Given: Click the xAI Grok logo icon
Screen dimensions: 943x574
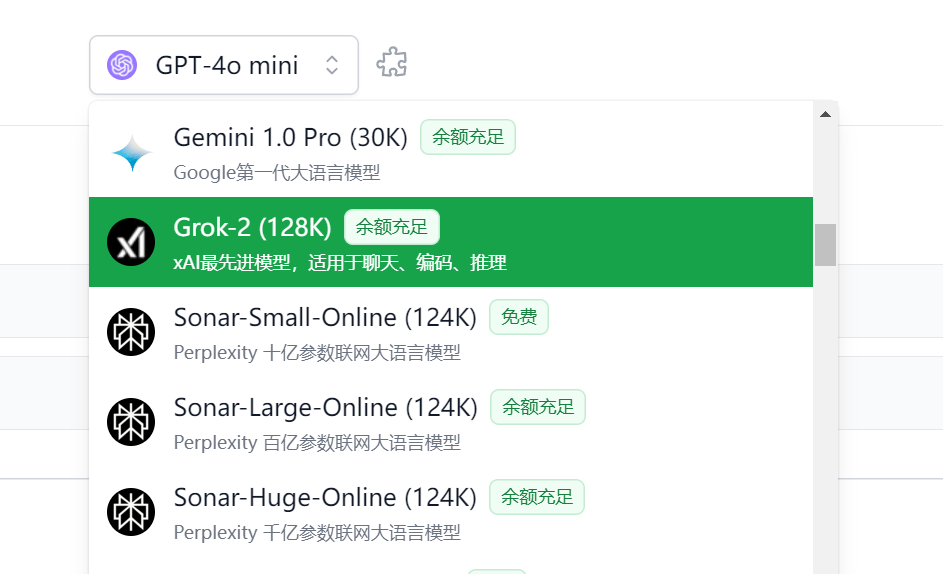Looking at the screenshot, I should click(x=131, y=242).
